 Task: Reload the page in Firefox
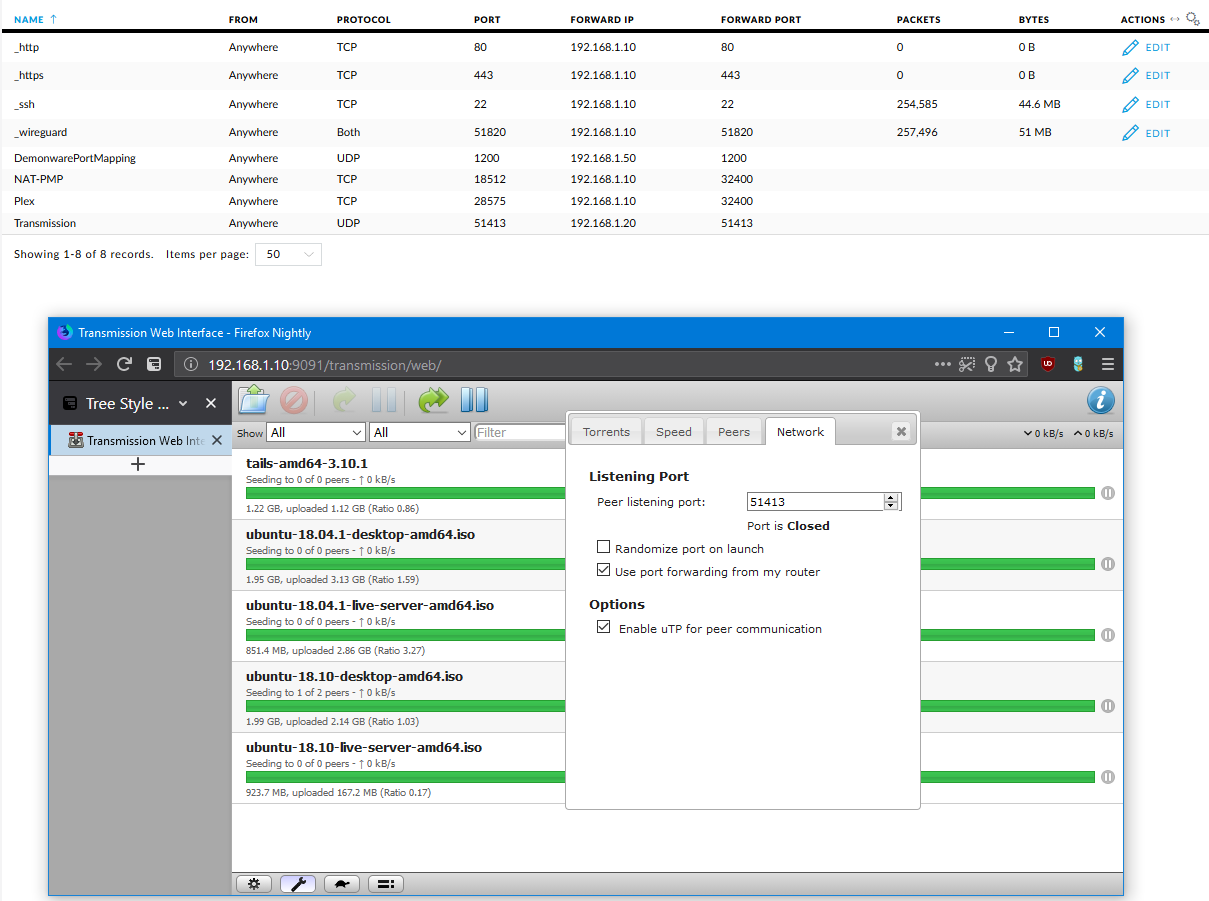[x=124, y=364]
